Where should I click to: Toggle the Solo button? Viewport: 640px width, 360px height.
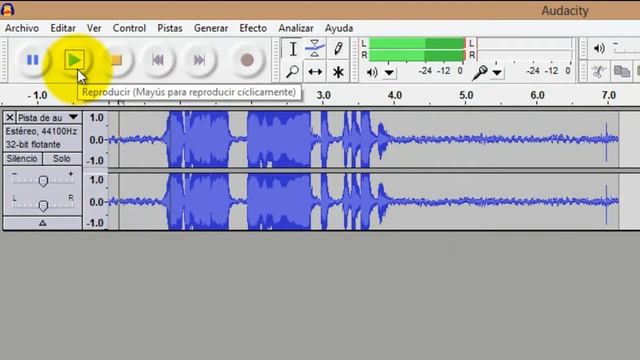click(x=62, y=158)
